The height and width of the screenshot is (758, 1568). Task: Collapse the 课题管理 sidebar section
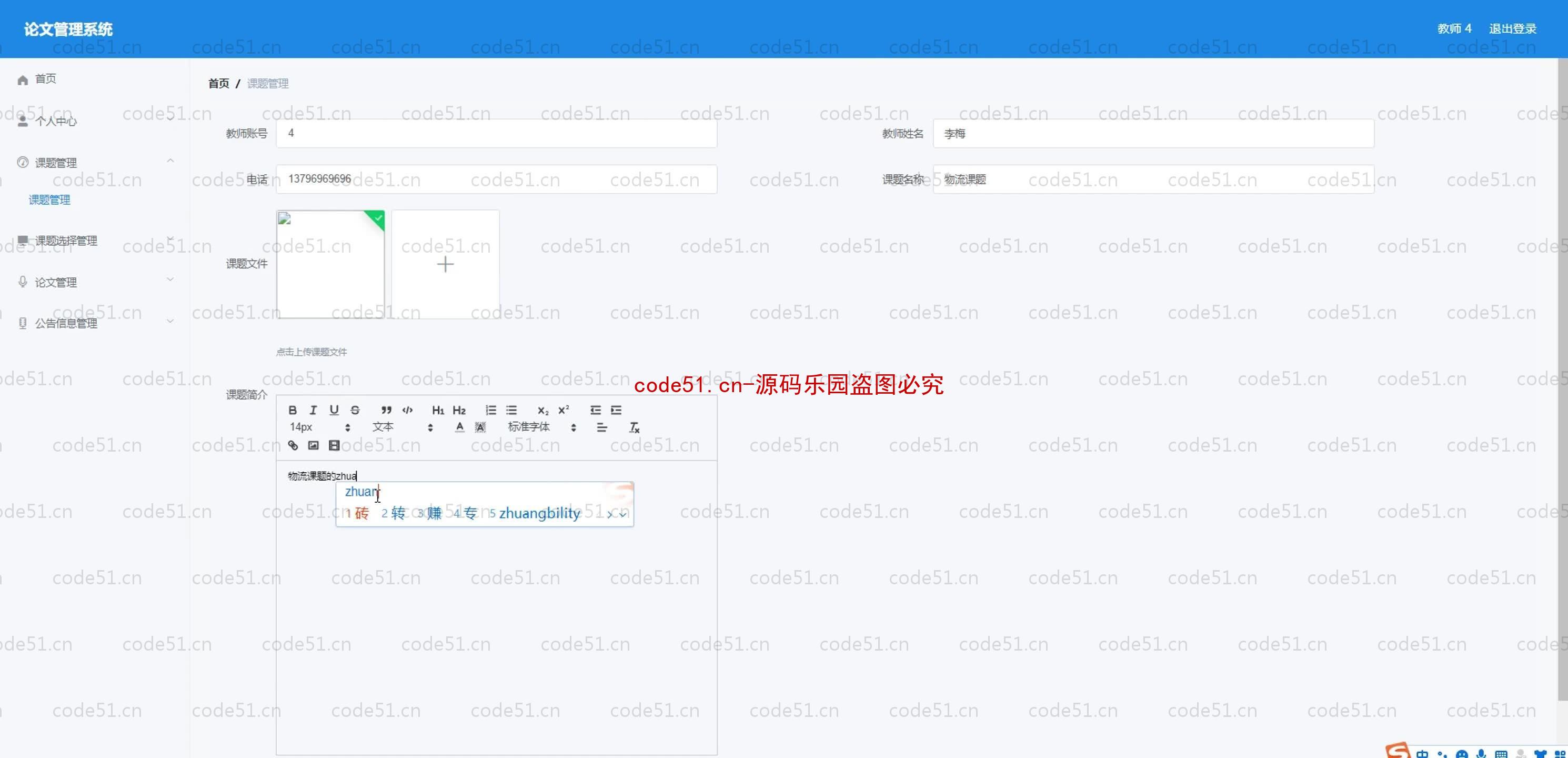95,163
